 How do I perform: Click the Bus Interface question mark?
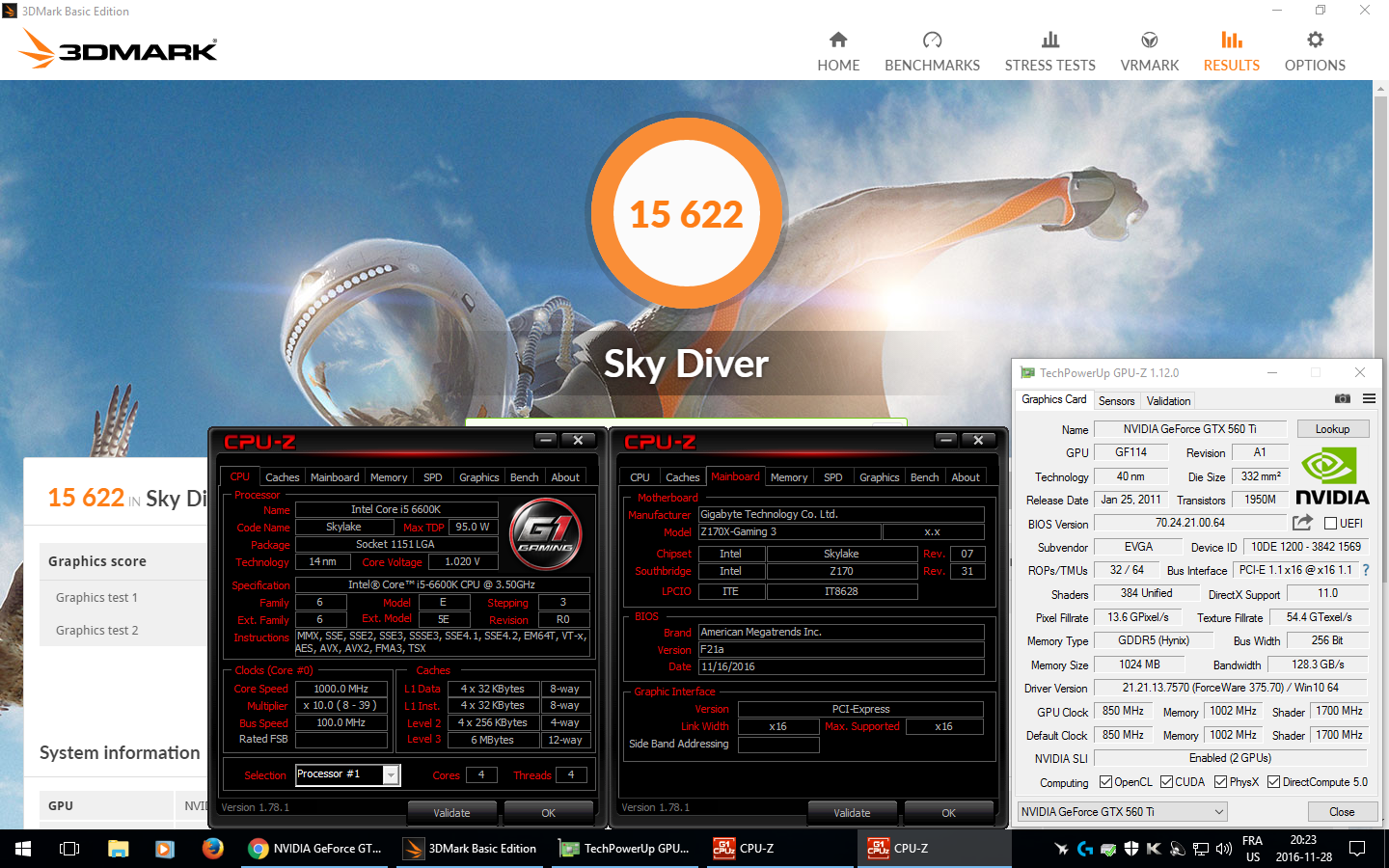click(1366, 570)
